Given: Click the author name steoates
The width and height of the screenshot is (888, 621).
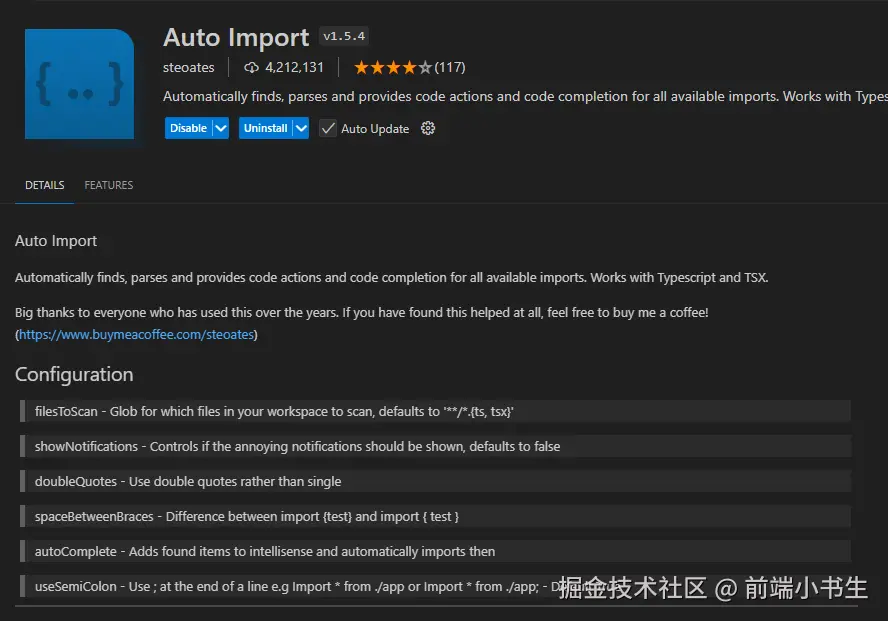Looking at the screenshot, I should coord(188,67).
